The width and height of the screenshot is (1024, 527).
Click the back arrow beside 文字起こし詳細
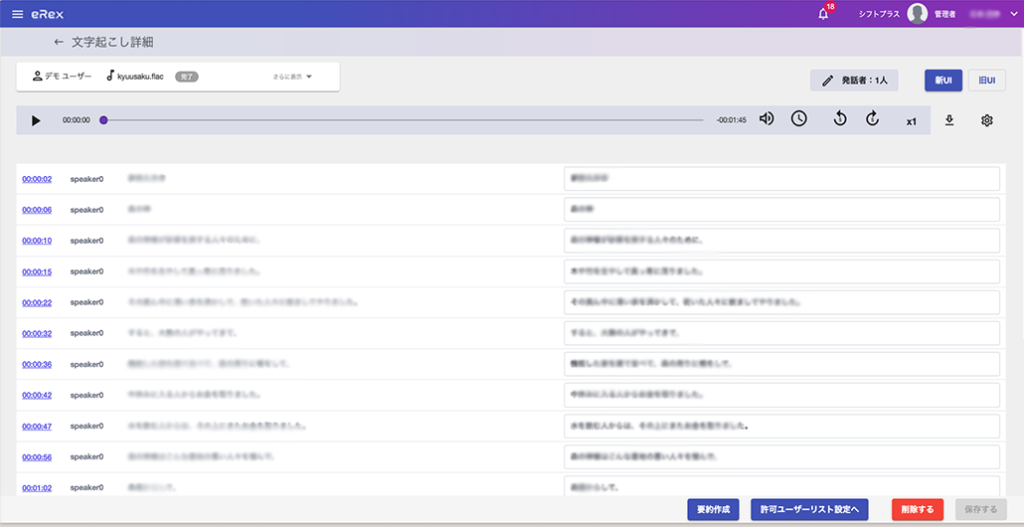(59, 43)
